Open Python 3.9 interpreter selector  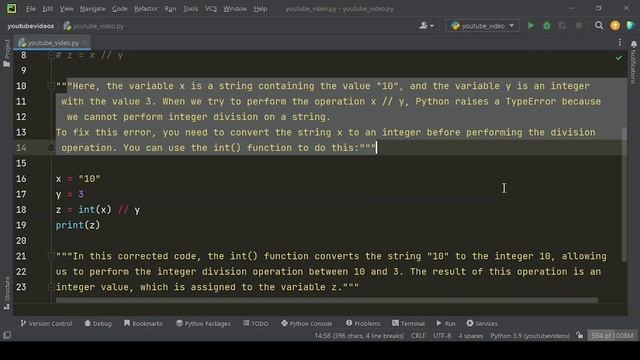(530, 336)
